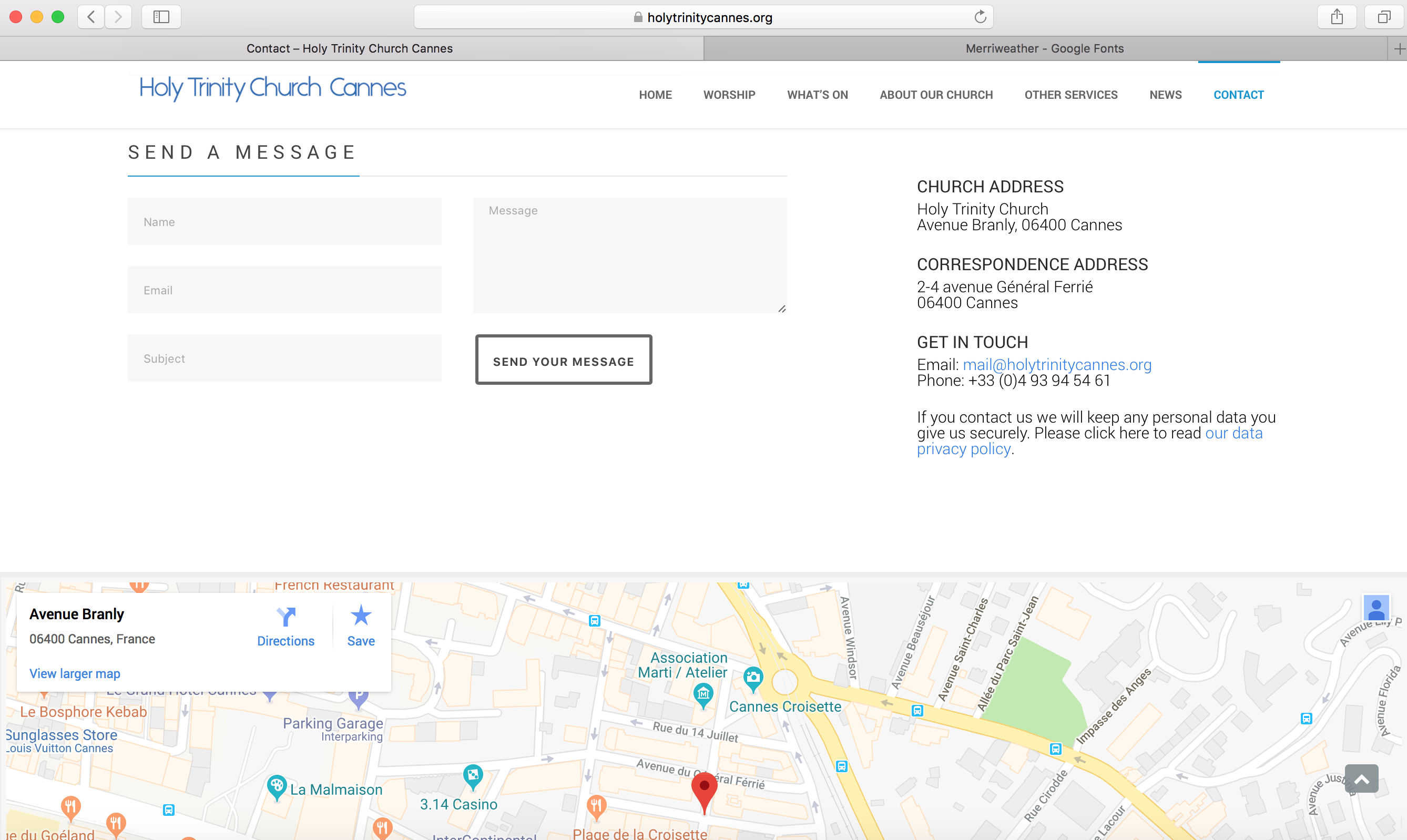1407x840 pixels.
Task: Click the scroll-to-top chevron arrow
Action: (x=1361, y=779)
